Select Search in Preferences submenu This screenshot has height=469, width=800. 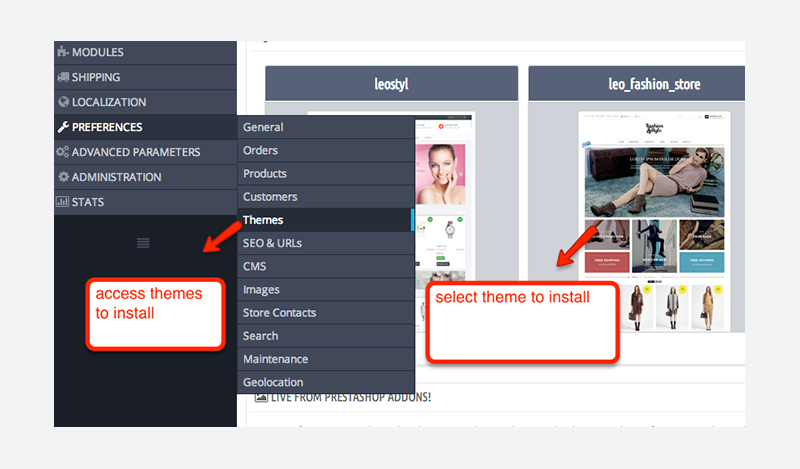click(x=326, y=336)
